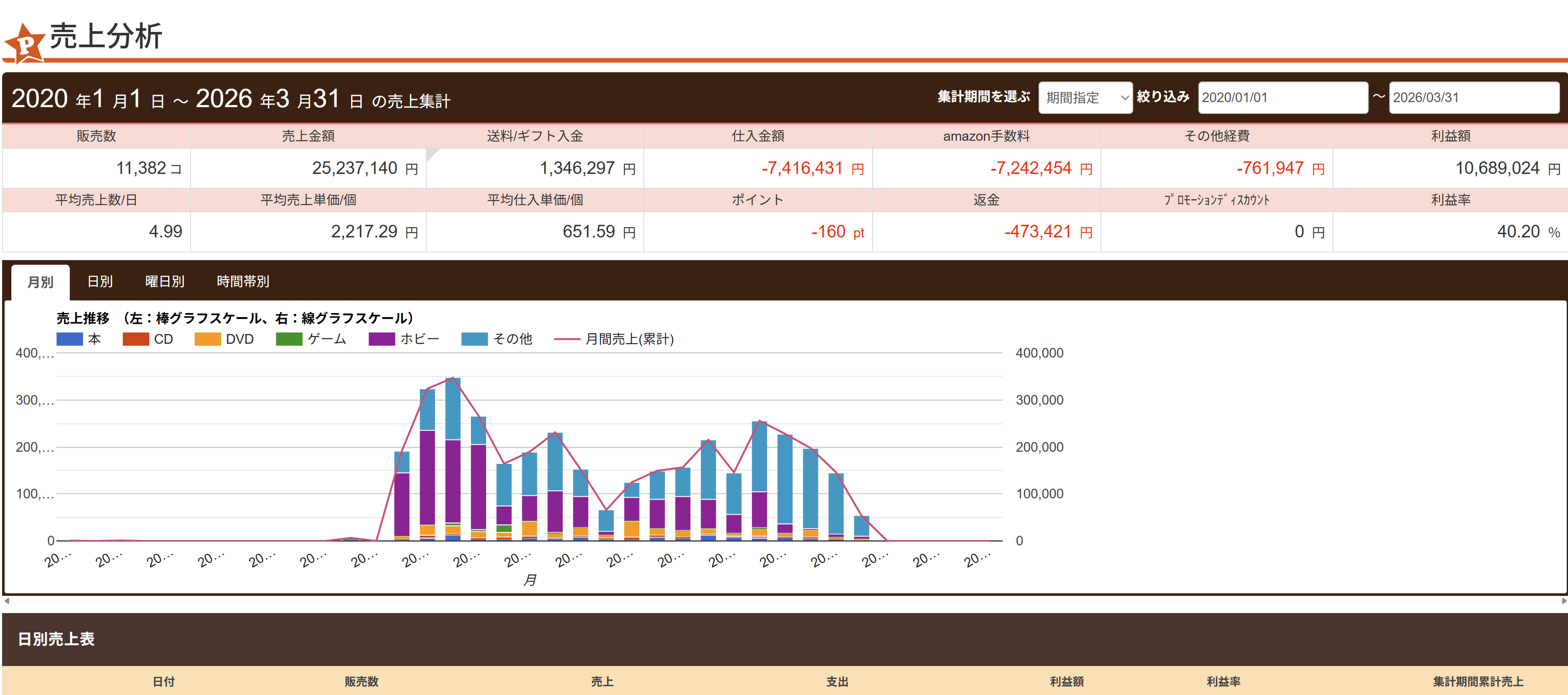Toggle the ゲーム legend green swatch
Image resolution: width=1568 pixels, height=695 pixels.
pos(288,339)
